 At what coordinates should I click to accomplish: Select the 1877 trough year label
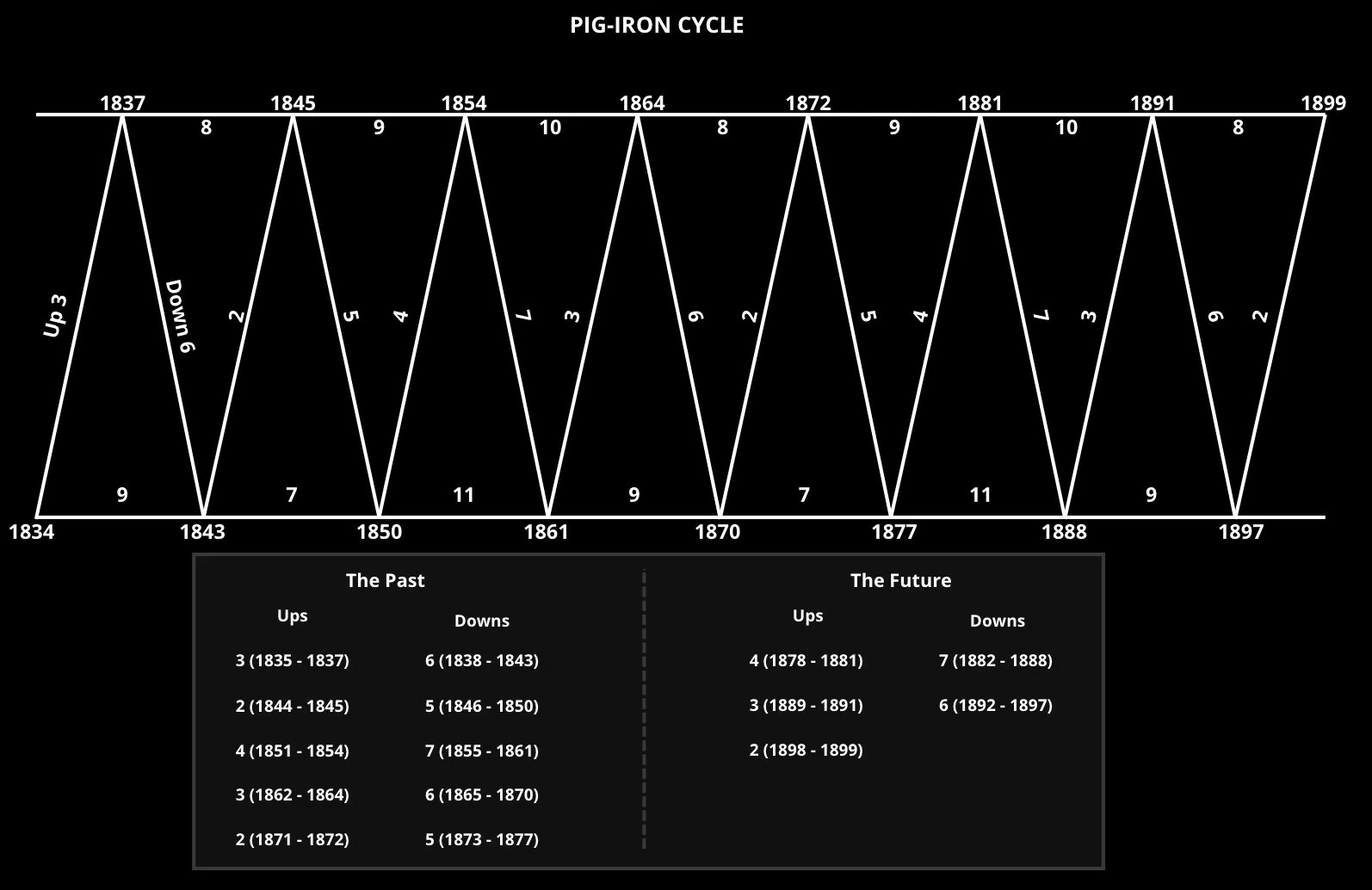coord(894,532)
